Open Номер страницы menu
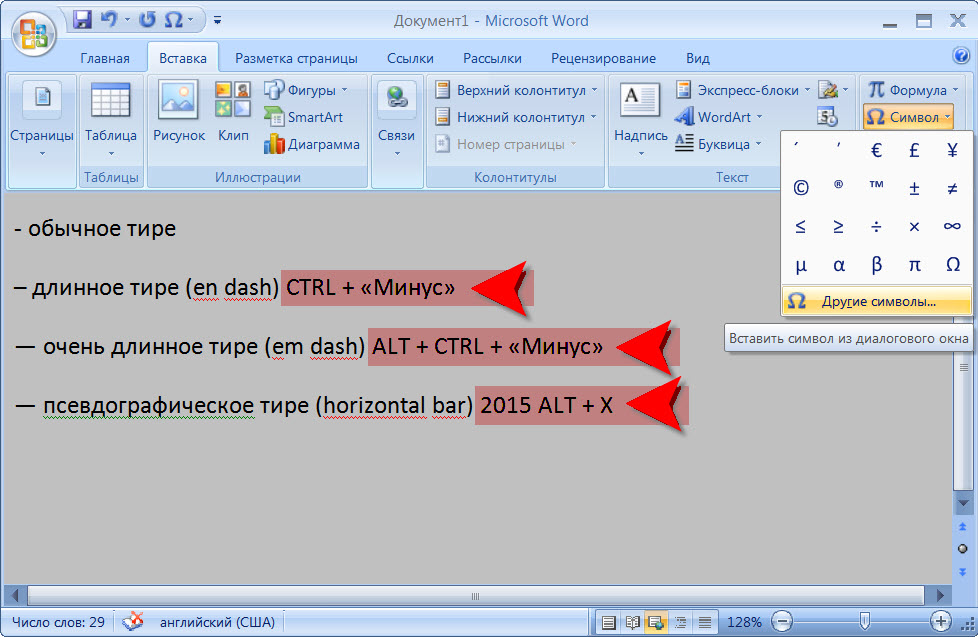This screenshot has width=978, height=637. [x=506, y=144]
